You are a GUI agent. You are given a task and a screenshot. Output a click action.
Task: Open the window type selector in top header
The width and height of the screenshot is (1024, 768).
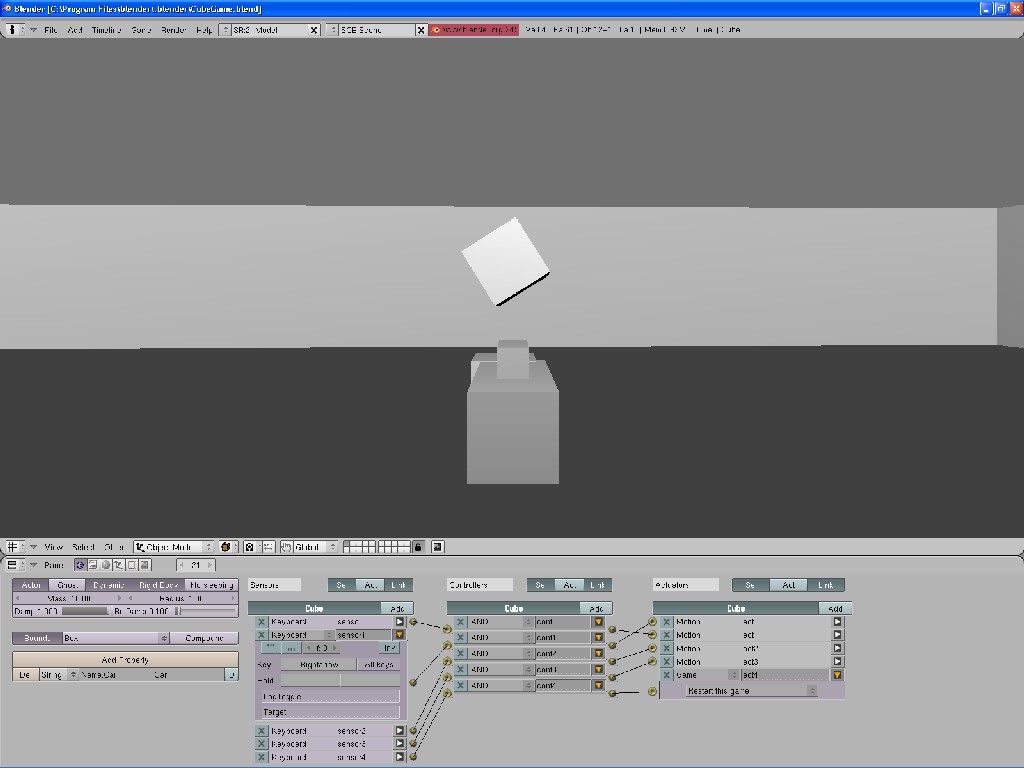(x=14, y=30)
